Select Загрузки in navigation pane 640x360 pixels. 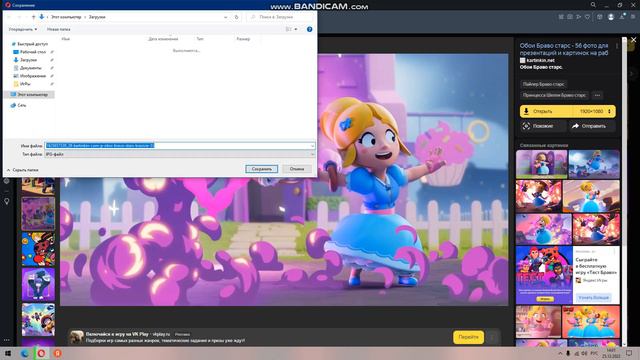(28, 60)
